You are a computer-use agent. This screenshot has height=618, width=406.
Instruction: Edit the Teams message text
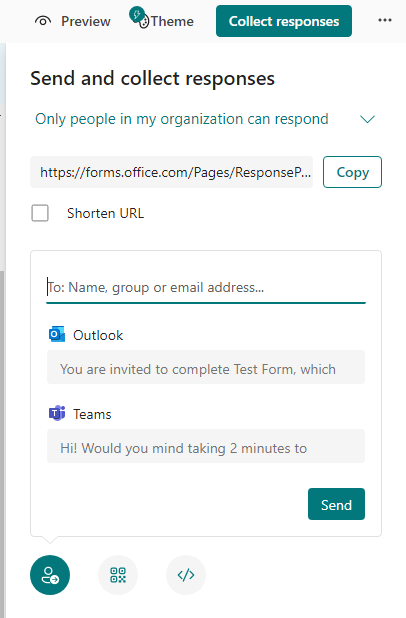tap(206, 446)
